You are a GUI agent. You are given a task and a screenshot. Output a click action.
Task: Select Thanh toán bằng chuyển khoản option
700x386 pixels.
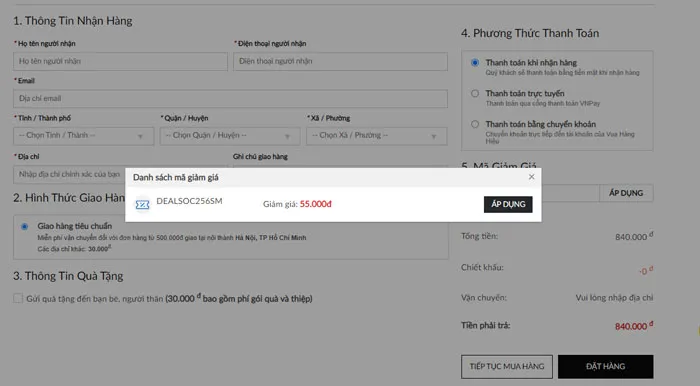[x=475, y=124]
